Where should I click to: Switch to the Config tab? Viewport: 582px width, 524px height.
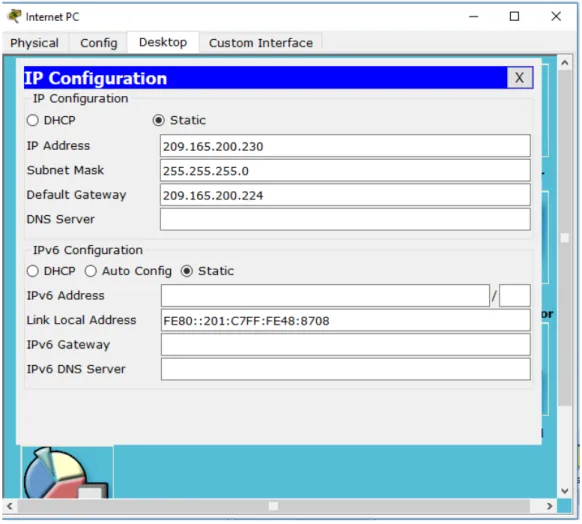99,43
